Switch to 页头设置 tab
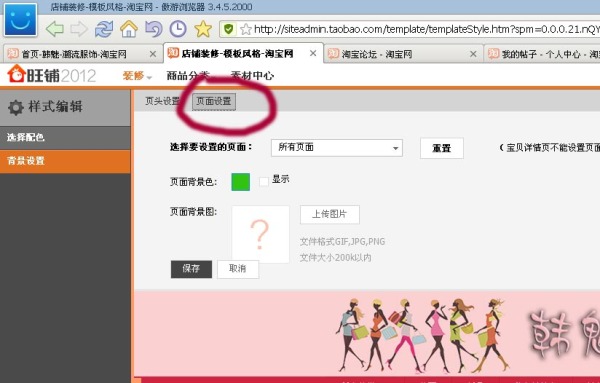 162,101
